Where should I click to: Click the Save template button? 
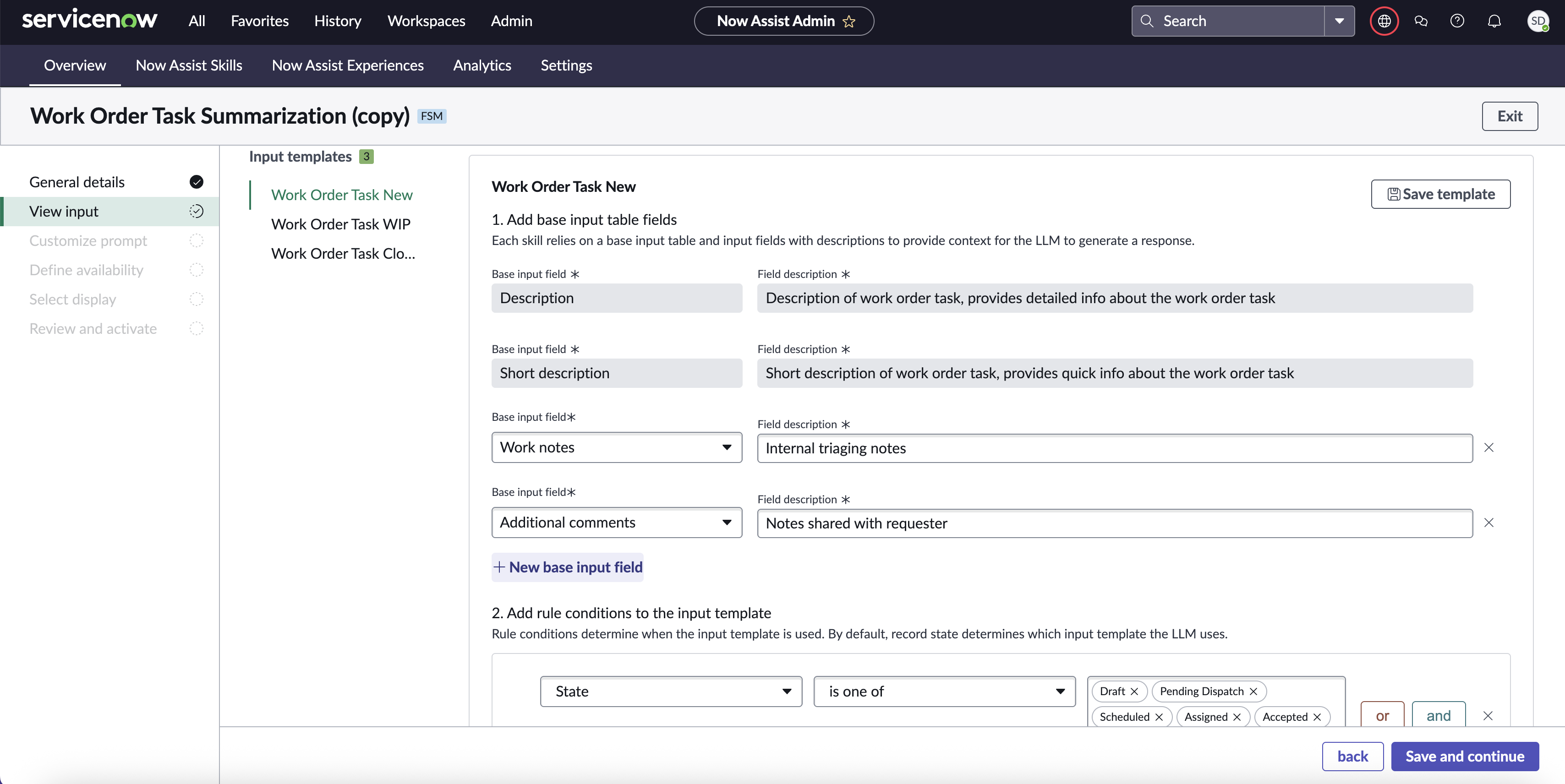click(1440, 194)
